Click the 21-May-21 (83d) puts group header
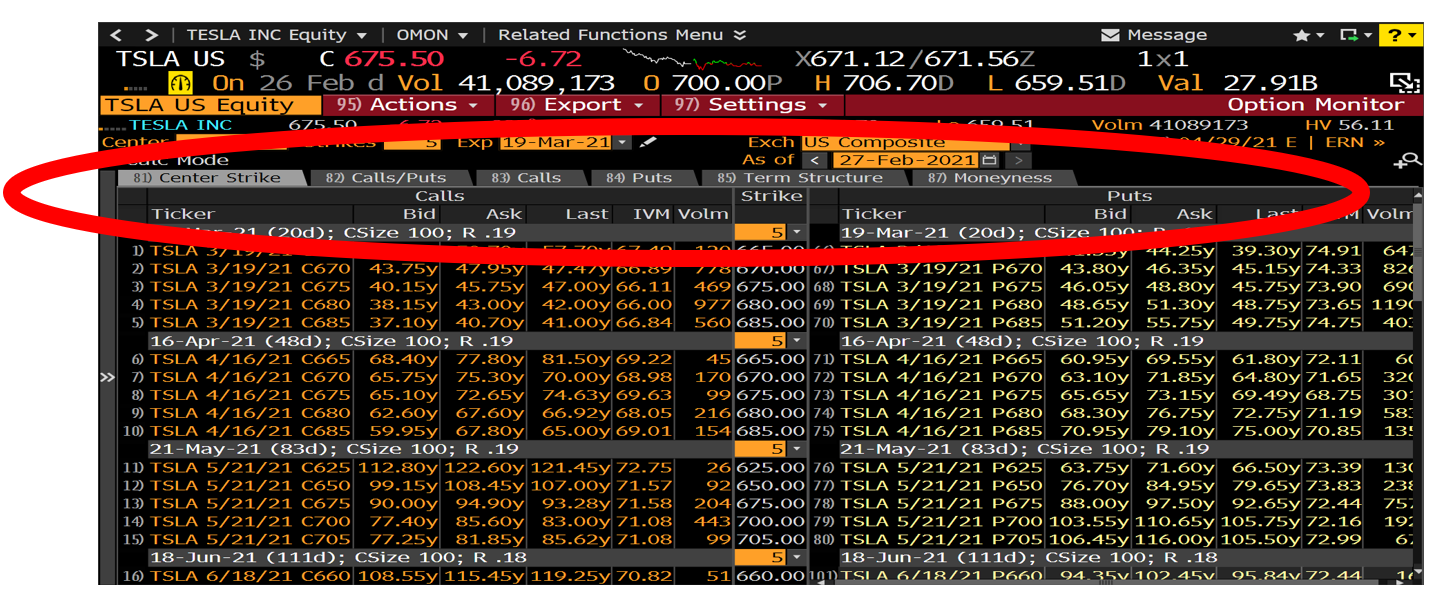1437x592 pixels. point(1125,449)
